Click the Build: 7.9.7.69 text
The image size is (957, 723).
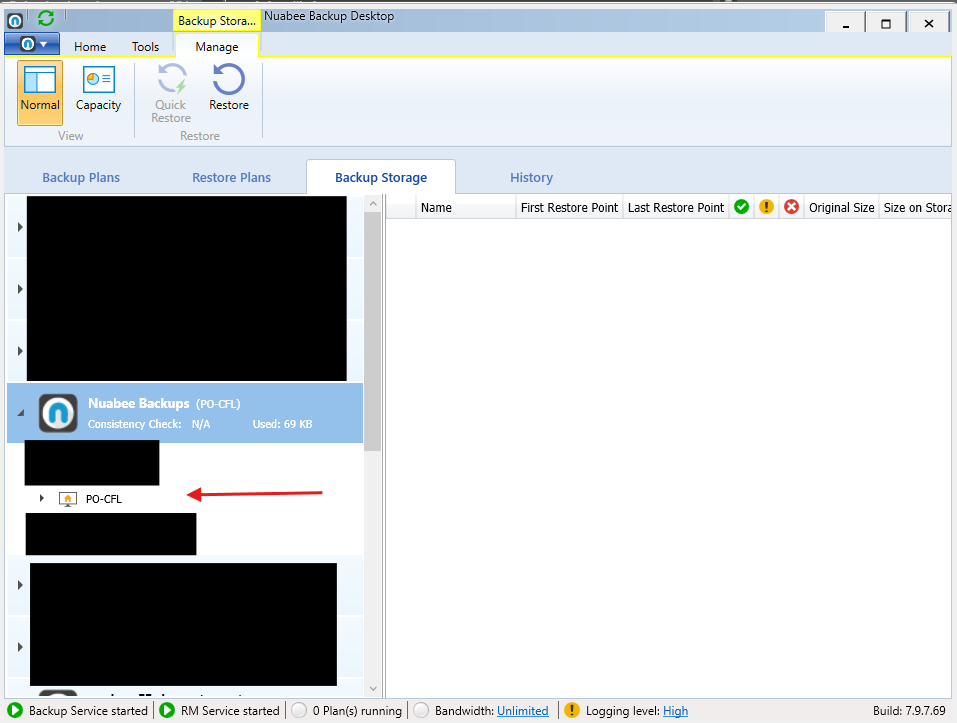pos(909,711)
